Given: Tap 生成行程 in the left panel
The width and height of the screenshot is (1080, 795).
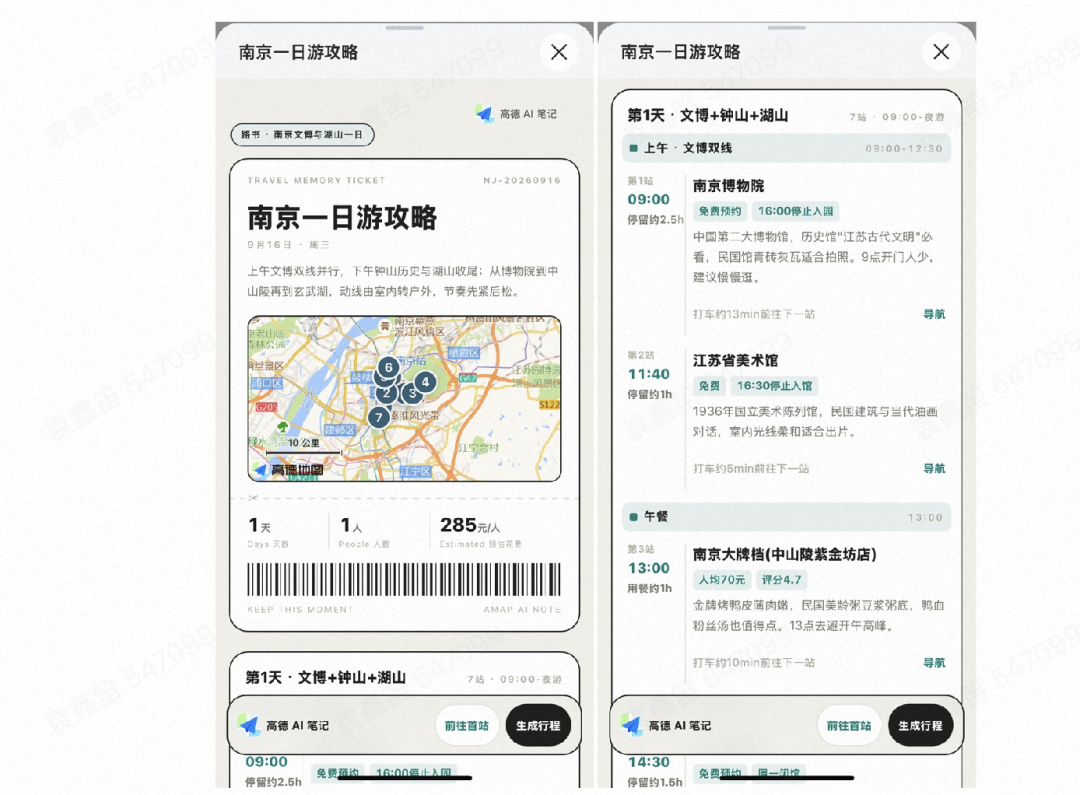Looking at the screenshot, I should point(538,725).
